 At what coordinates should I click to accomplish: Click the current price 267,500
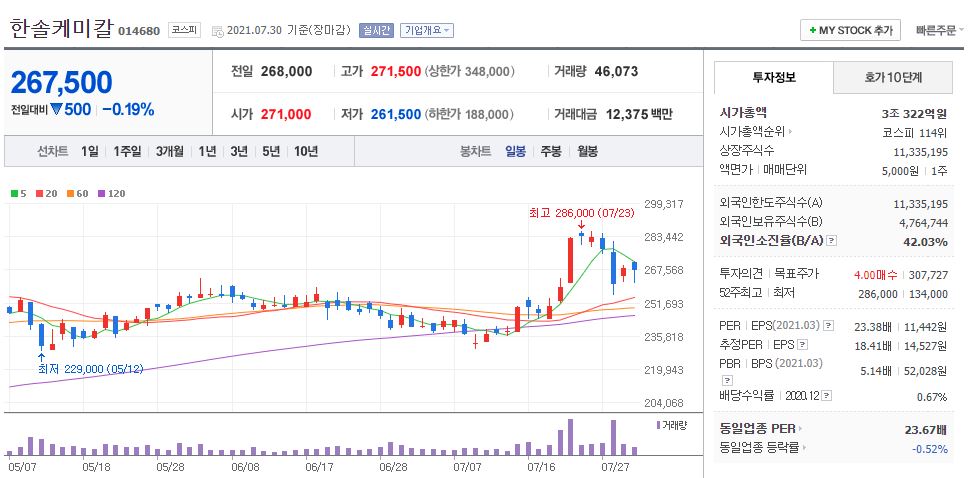click(62, 83)
